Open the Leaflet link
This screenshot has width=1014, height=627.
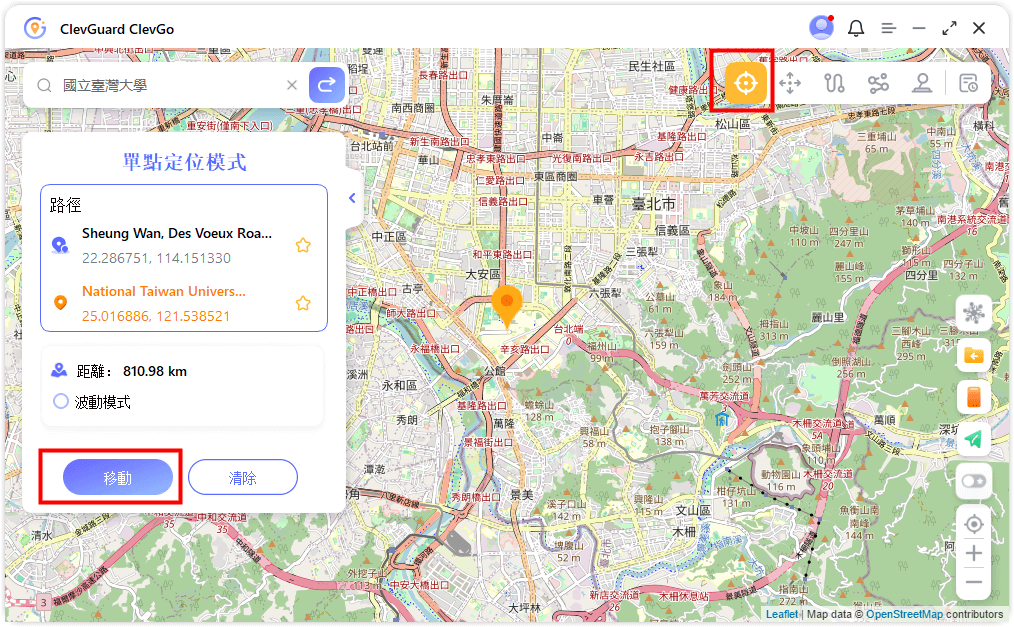(x=782, y=614)
